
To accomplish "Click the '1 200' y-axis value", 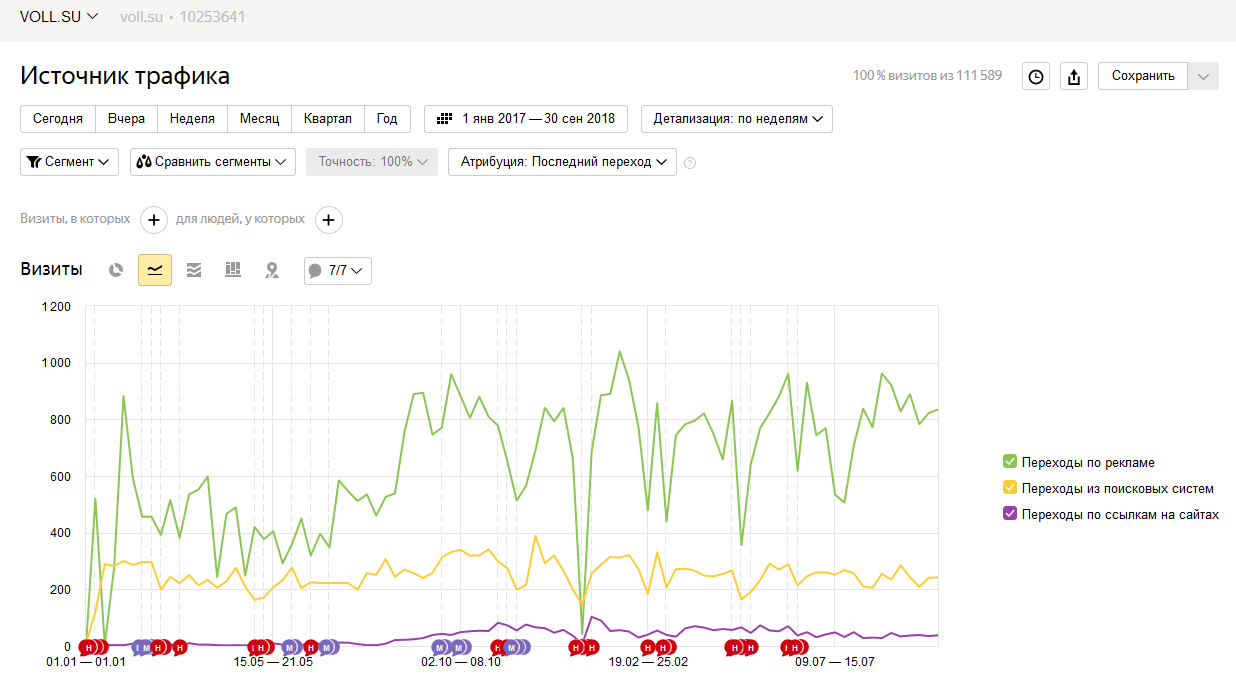I will point(55,307).
